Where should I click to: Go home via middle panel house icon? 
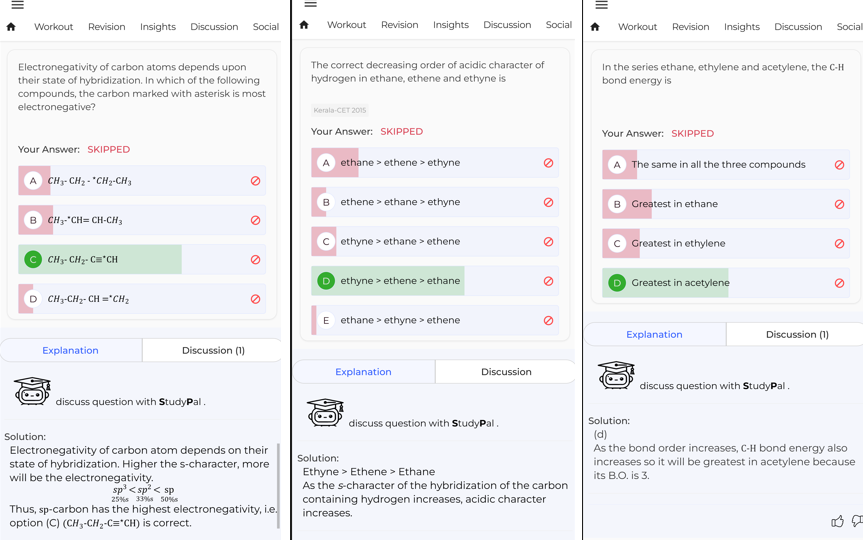point(304,25)
